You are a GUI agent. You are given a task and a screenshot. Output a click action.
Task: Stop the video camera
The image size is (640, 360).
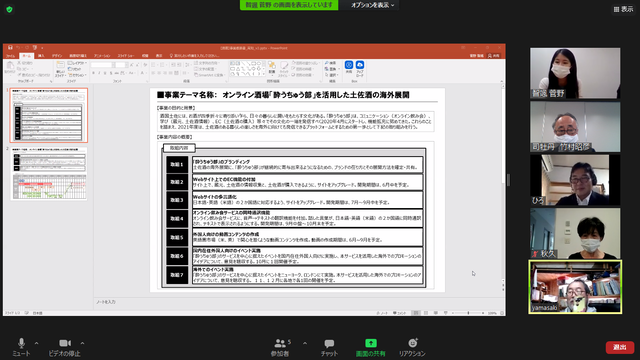click(x=64, y=347)
